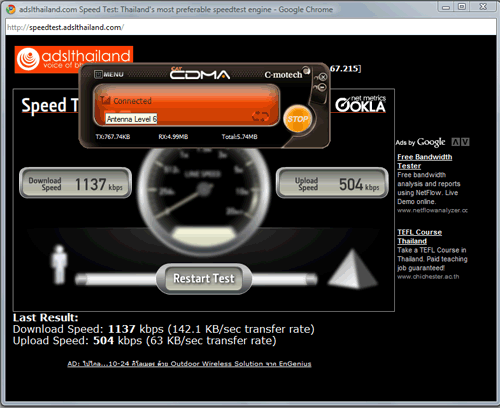Click the Ookla net metrics logo
500x408 pixels.
click(x=360, y=104)
